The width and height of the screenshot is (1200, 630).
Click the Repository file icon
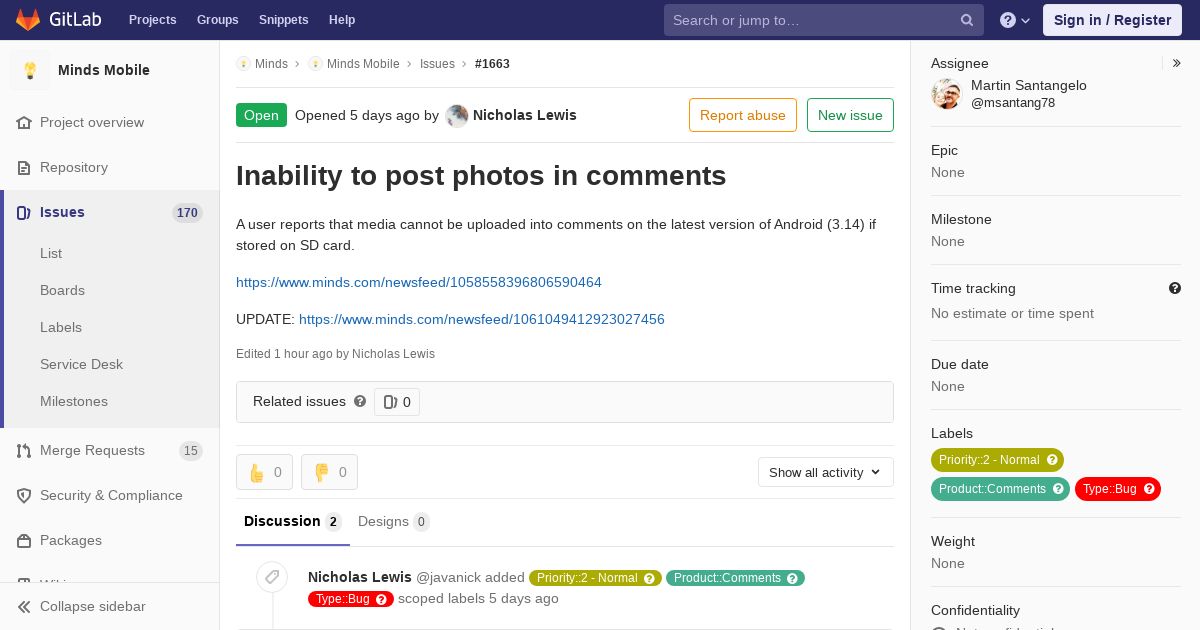[24, 168]
